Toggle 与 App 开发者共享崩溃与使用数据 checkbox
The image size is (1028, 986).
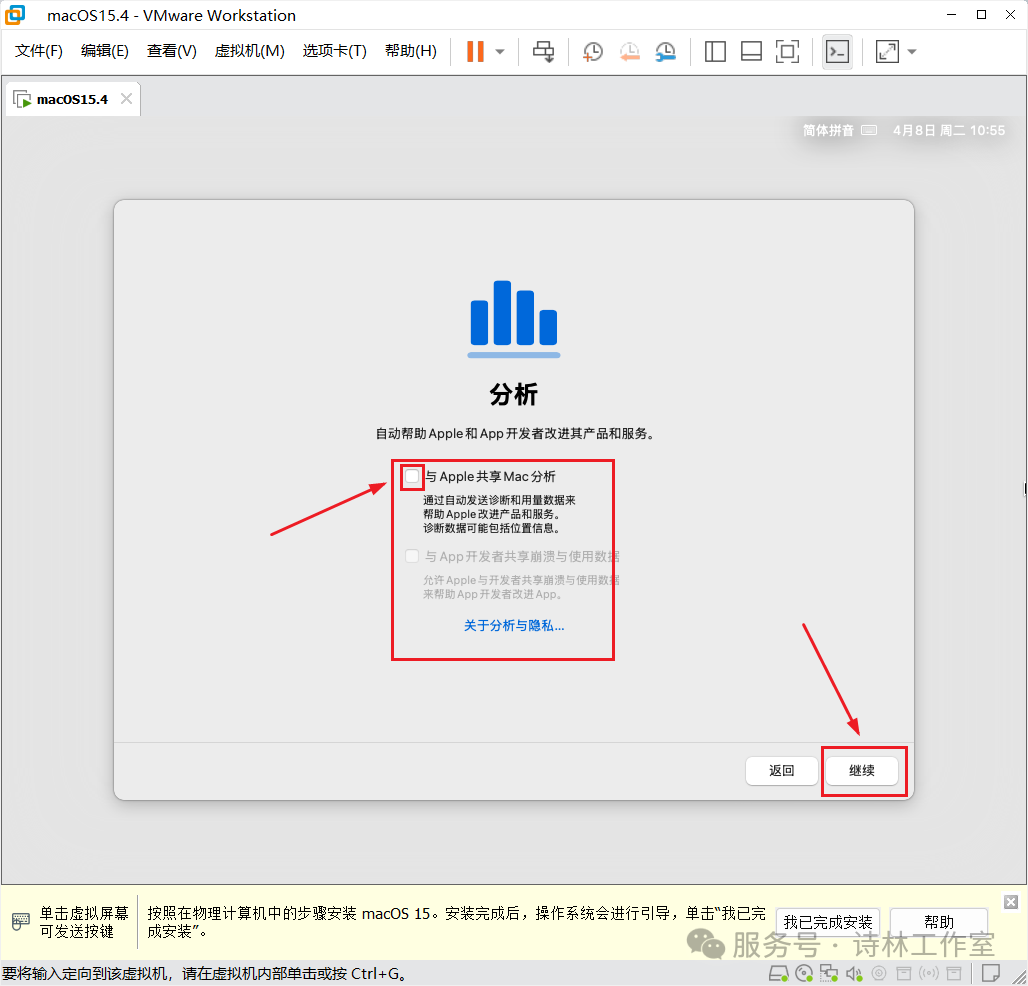412,556
